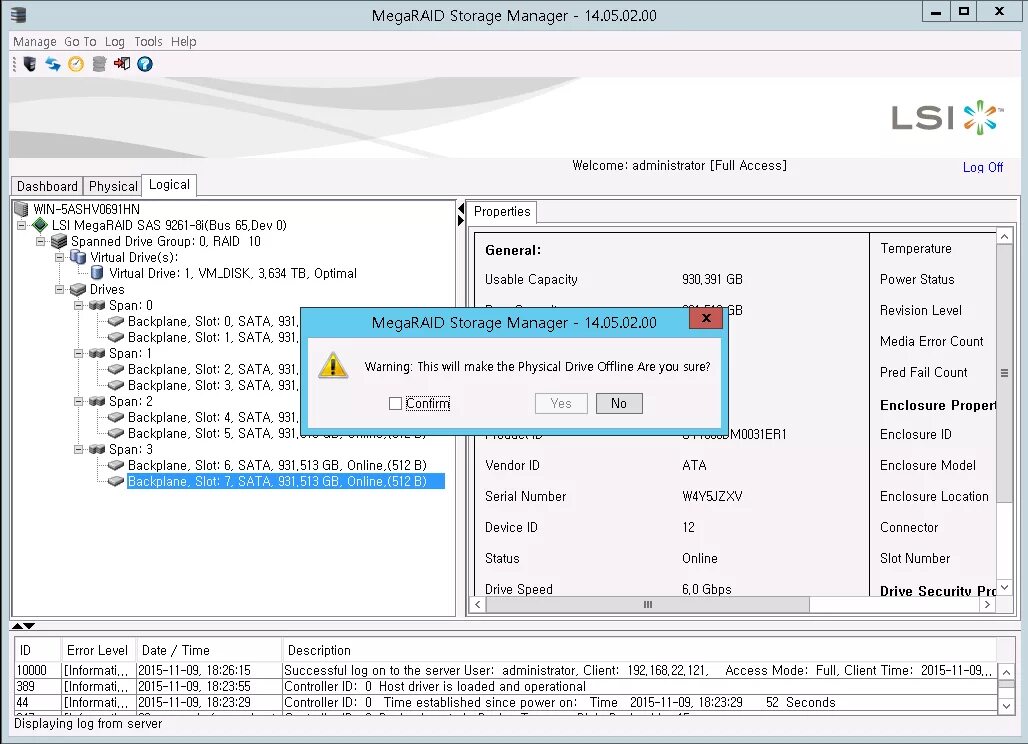The height and width of the screenshot is (744, 1028).
Task: Click the WIN-5ASHV0691HN server icon
Action: coord(21,209)
